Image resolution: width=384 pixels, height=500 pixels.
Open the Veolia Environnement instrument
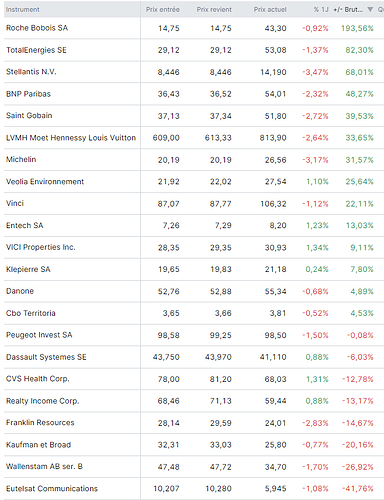coord(45,182)
